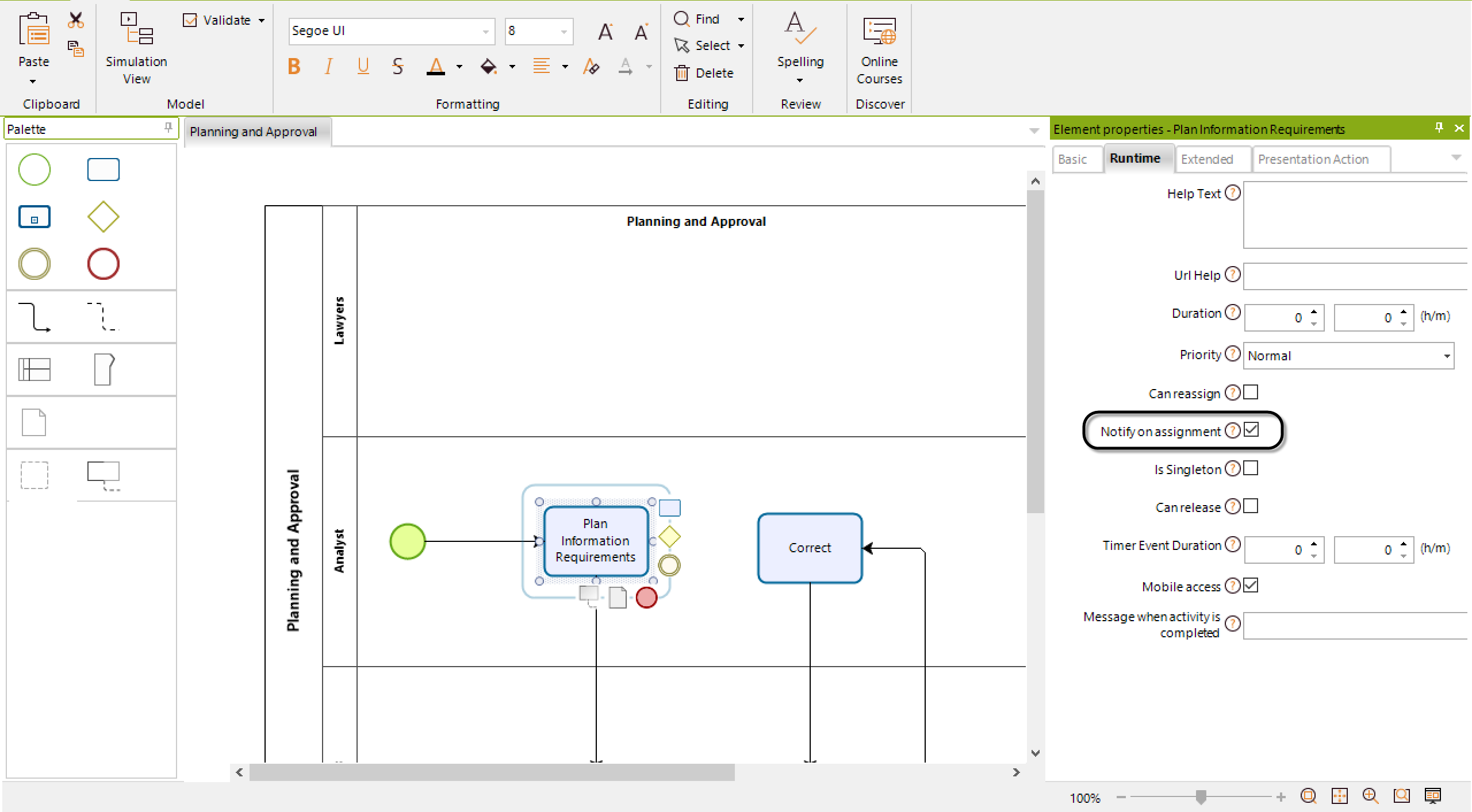Viewport: 1472px width, 812px height.
Task: Uncheck the Mobile access checkbox
Action: [1251, 586]
